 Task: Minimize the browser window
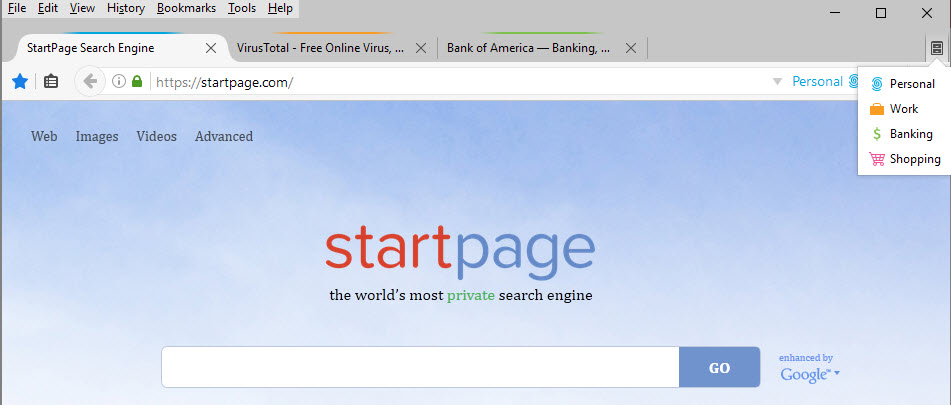pos(836,13)
